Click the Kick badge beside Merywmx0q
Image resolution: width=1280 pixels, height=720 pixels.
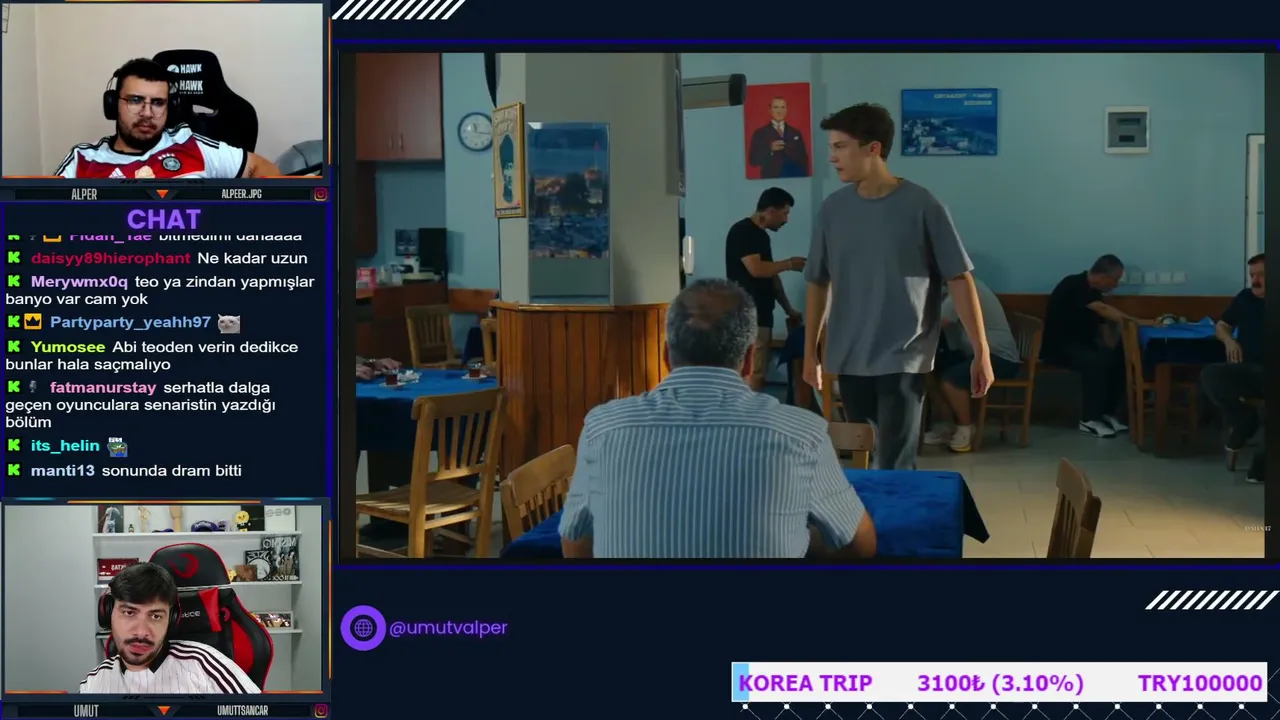(x=14, y=282)
